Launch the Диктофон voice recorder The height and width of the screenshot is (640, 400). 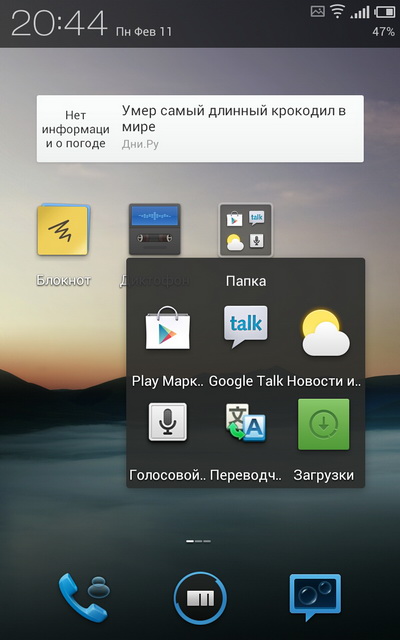coord(154,229)
